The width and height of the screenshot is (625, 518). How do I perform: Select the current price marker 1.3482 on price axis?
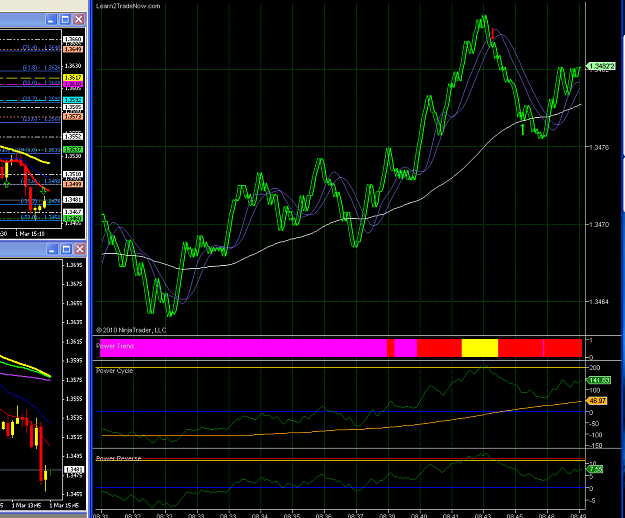pos(601,66)
